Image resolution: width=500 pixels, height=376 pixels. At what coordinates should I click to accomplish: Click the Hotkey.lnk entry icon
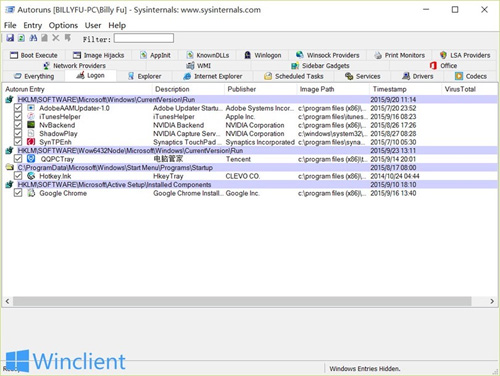(x=31, y=176)
